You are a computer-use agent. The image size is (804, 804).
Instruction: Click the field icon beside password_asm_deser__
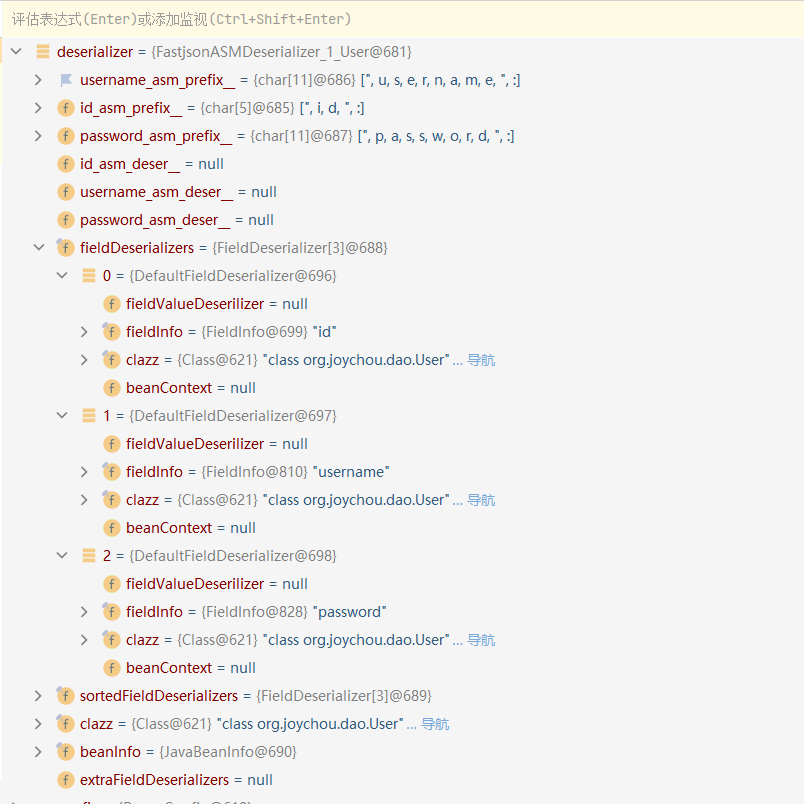(66, 220)
